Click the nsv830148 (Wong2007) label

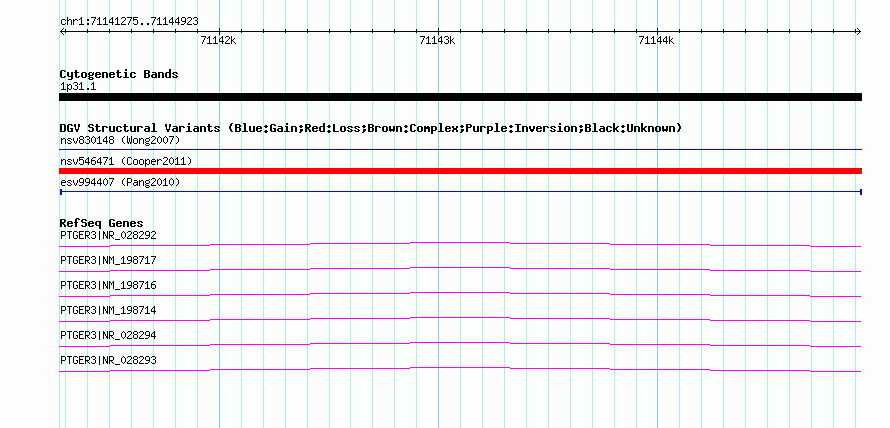(x=120, y=140)
